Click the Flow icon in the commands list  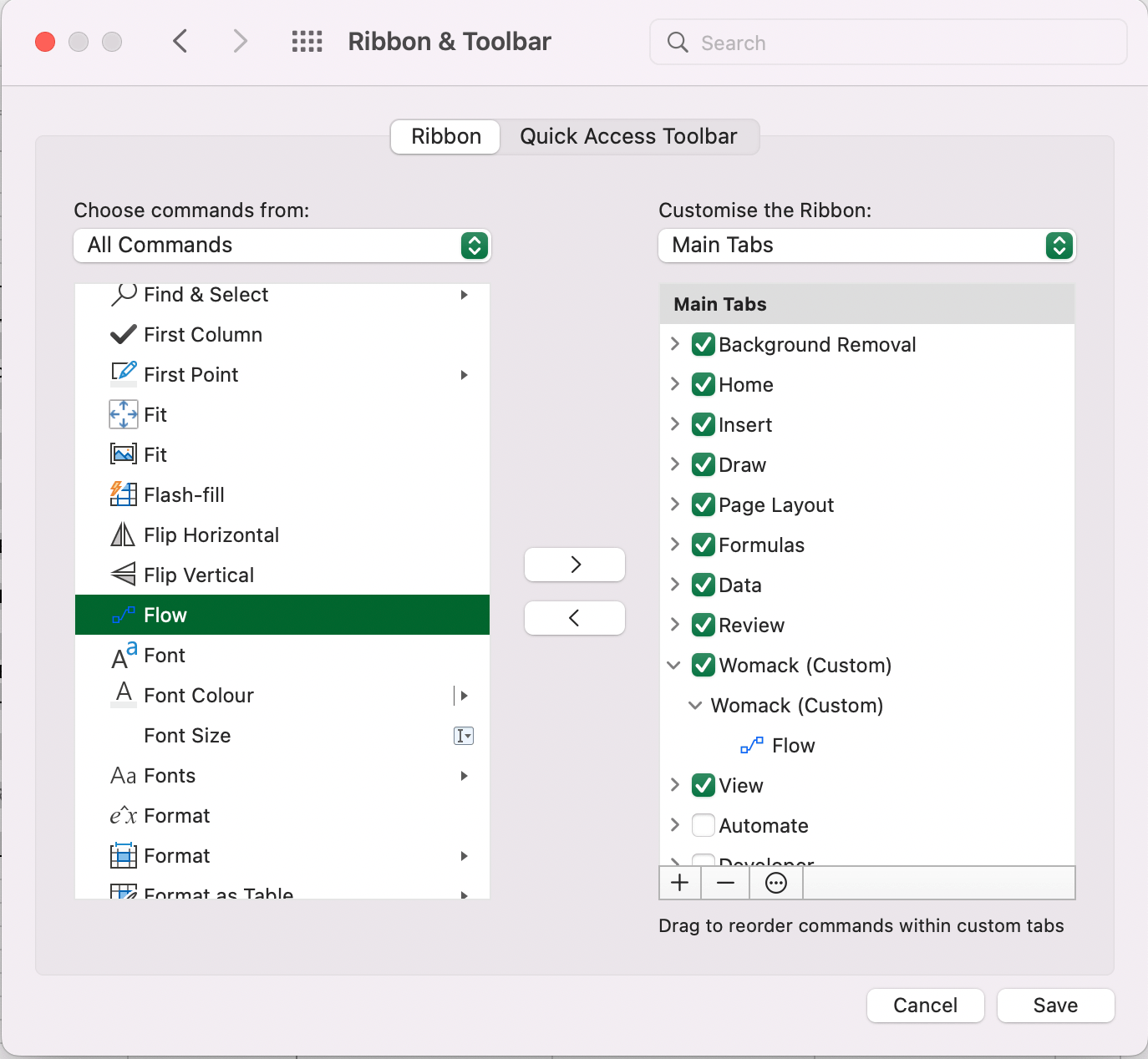(x=123, y=616)
